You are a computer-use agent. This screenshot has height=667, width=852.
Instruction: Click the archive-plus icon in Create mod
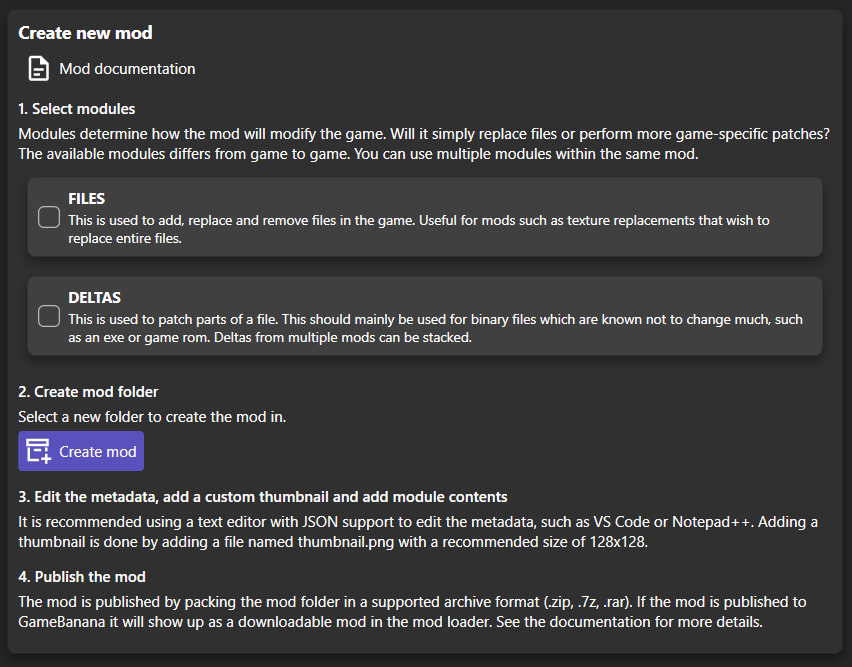39,451
